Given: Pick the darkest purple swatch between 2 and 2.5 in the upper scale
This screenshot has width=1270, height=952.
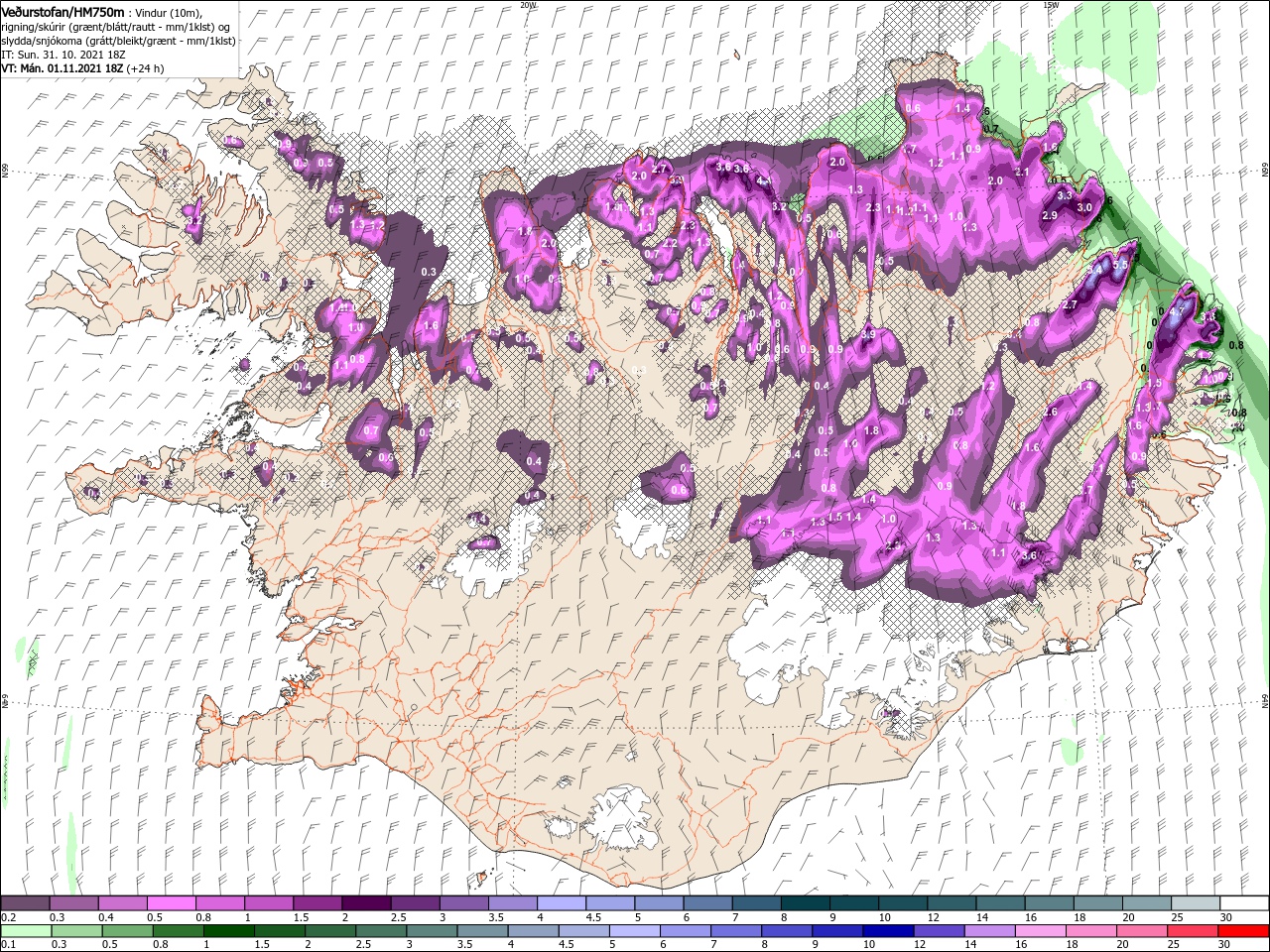Looking at the screenshot, I should [365, 903].
